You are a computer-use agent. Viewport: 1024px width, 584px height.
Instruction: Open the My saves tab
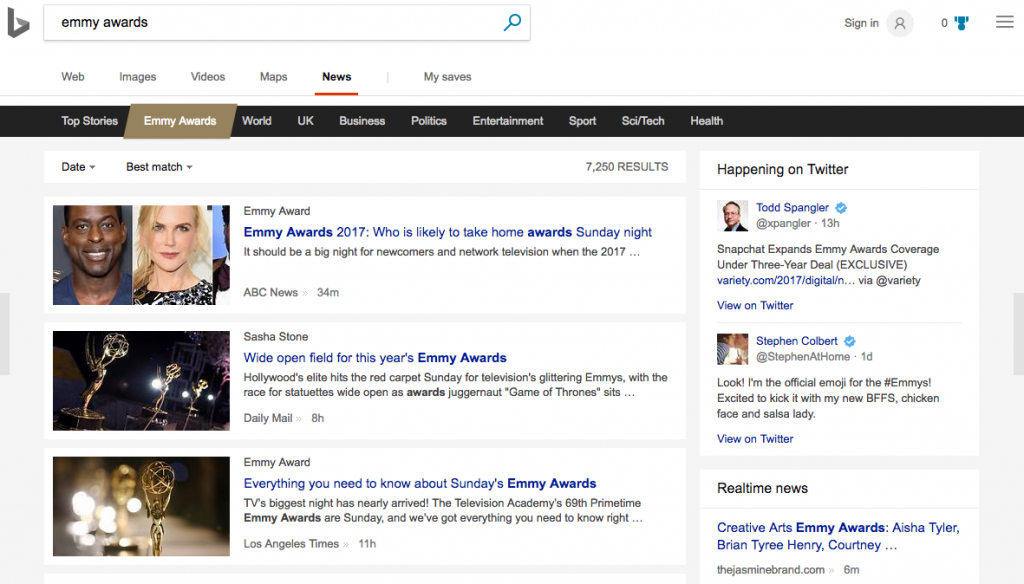tap(447, 77)
